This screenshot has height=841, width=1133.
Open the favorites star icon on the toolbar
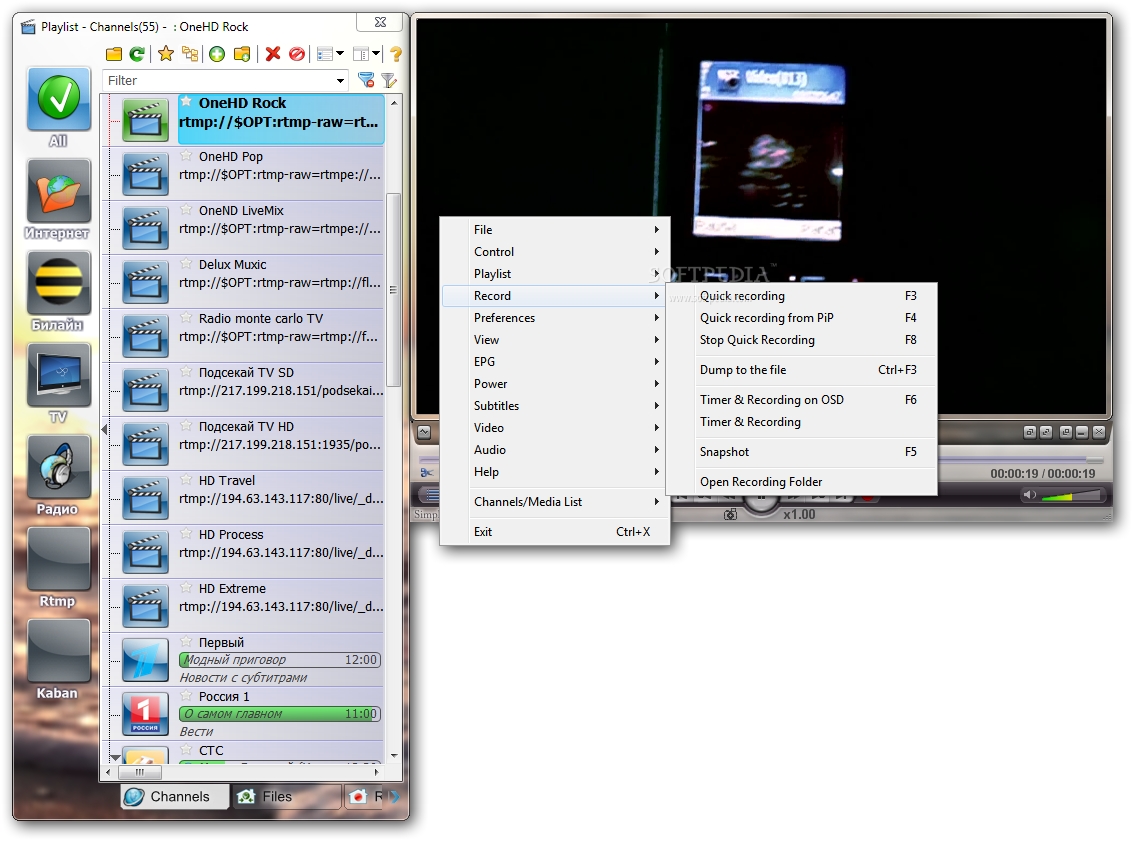(x=163, y=53)
